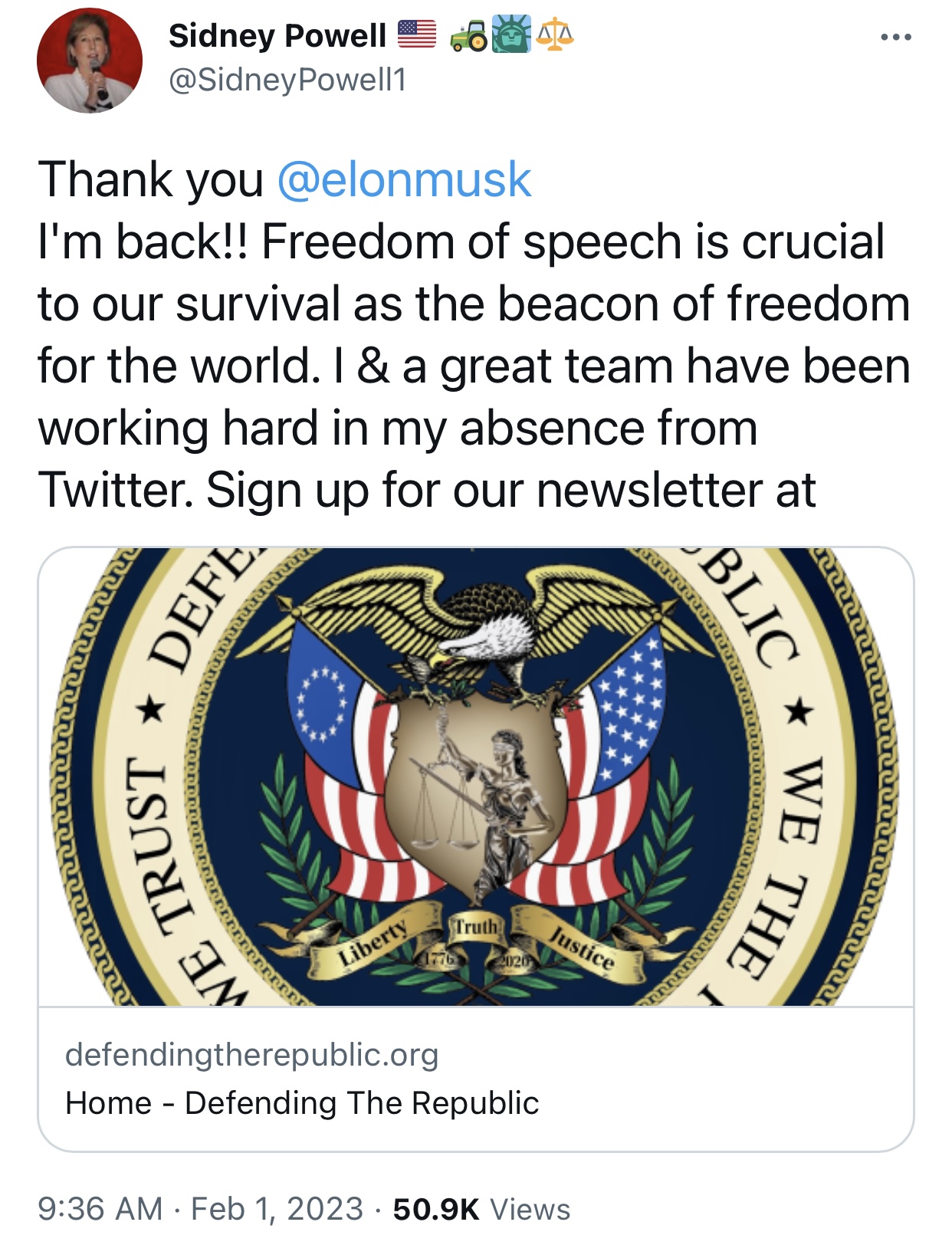Open Sidney Powell's profile picture

[90, 61]
